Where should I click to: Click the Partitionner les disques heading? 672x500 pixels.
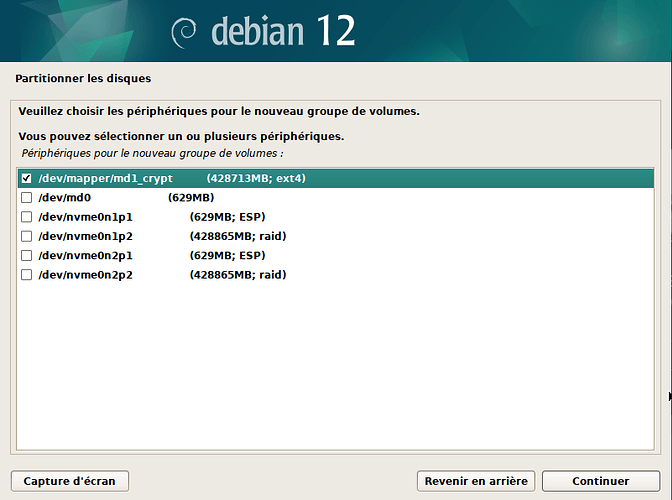point(83,78)
